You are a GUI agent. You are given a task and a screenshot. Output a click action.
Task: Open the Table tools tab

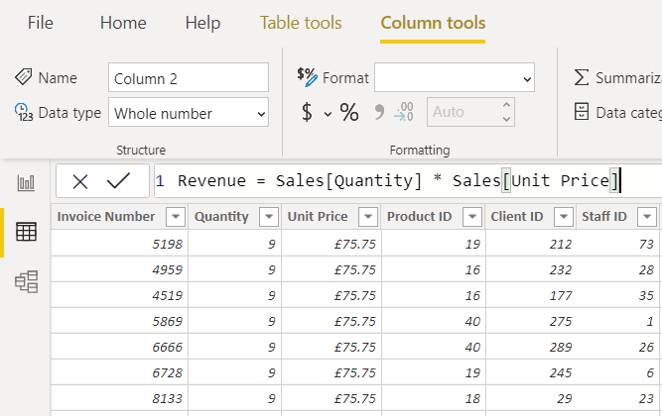click(x=300, y=23)
